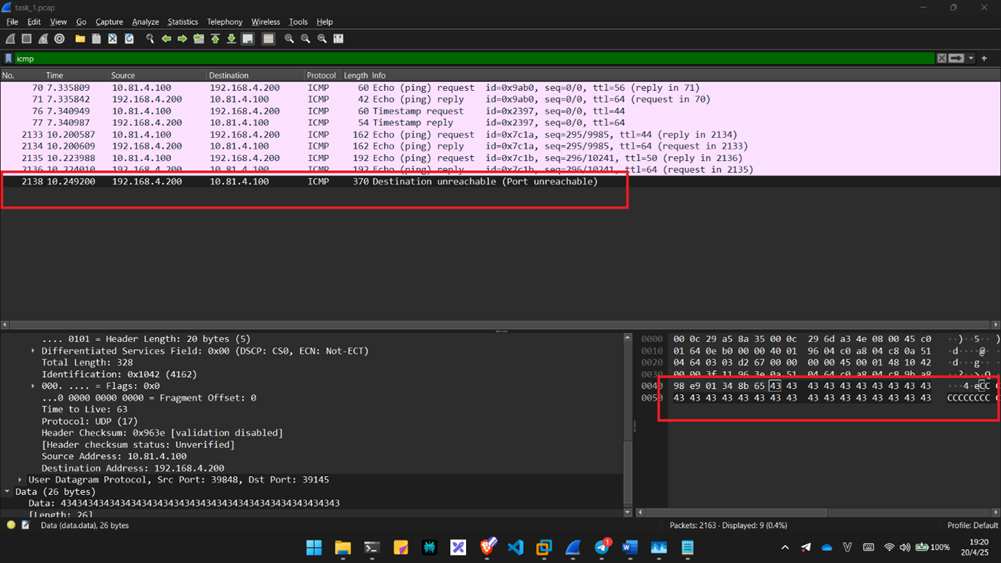The image size is (1001, 563).
Task: Open the File menu
Action: pyautogui.click(x=12, y=22)
